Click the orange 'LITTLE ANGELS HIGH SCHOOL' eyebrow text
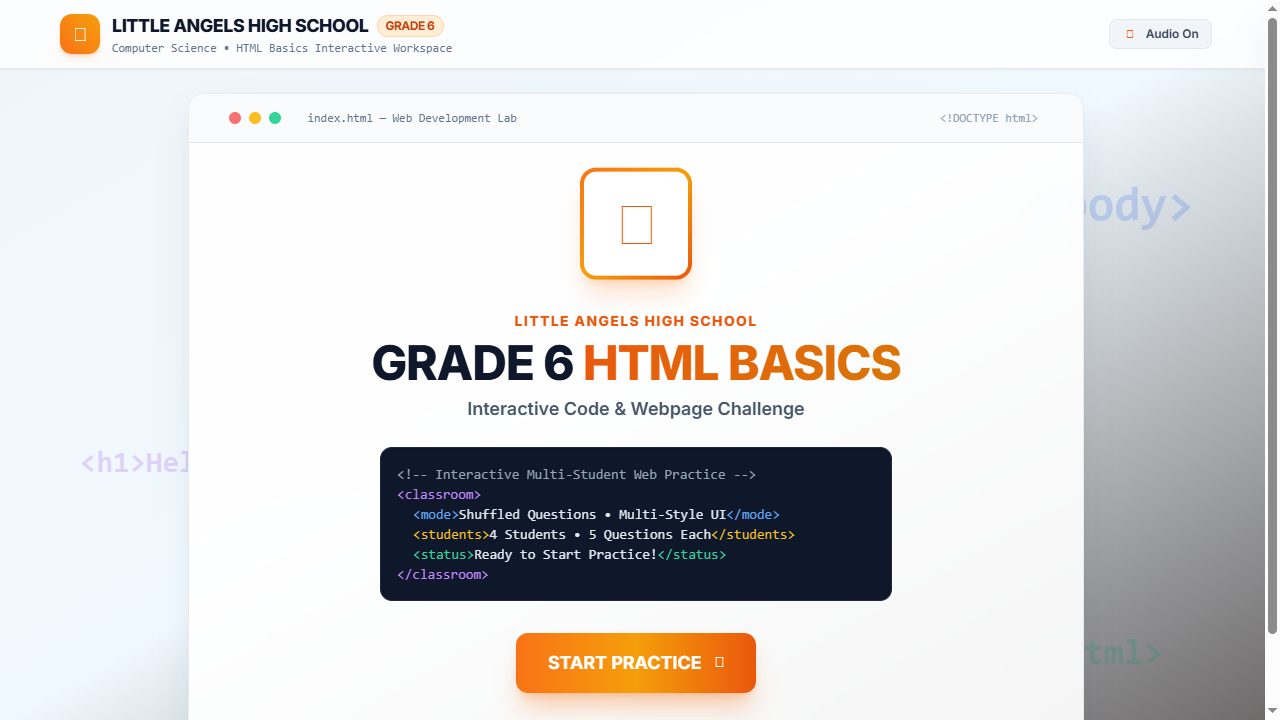 coord(636,321)
